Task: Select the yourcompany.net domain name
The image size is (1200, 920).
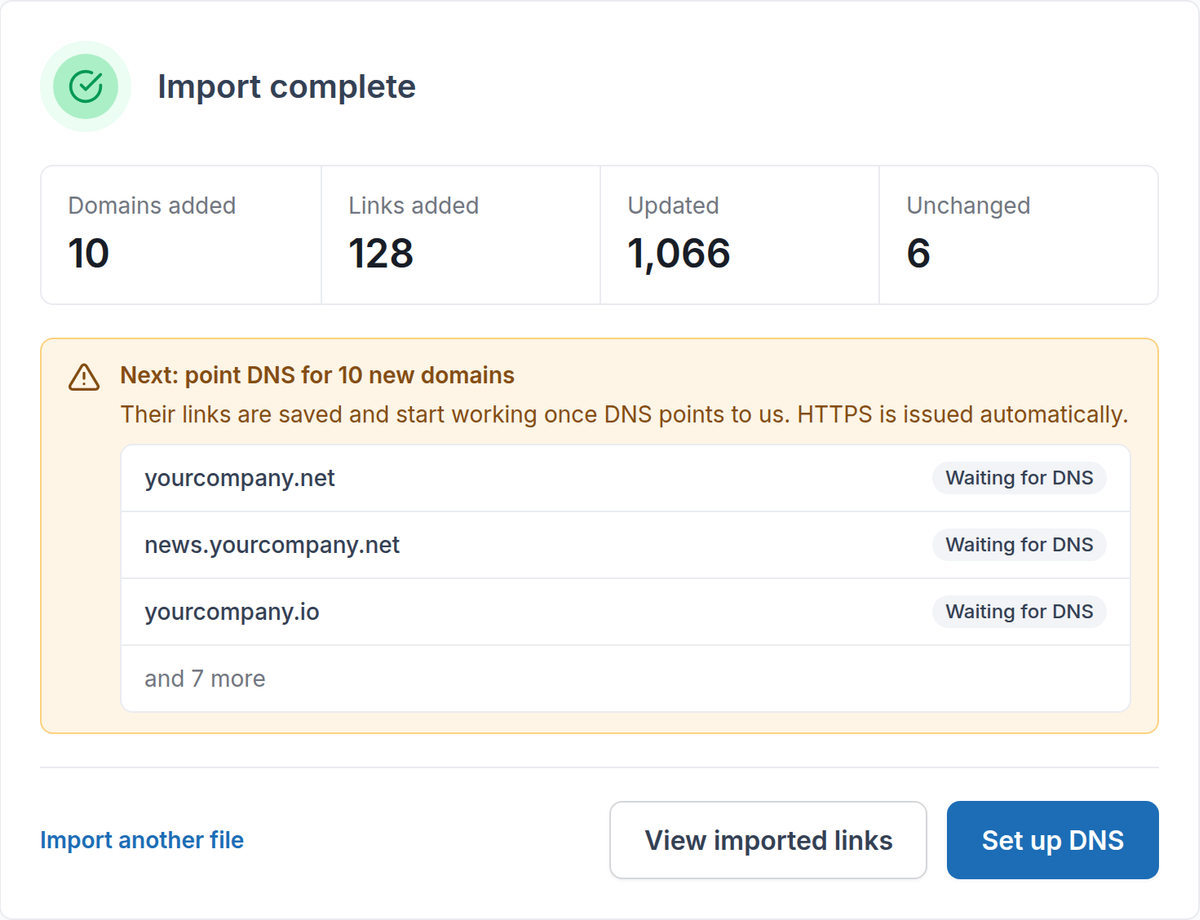Action: pyautogui.click(x=240, y=478)
